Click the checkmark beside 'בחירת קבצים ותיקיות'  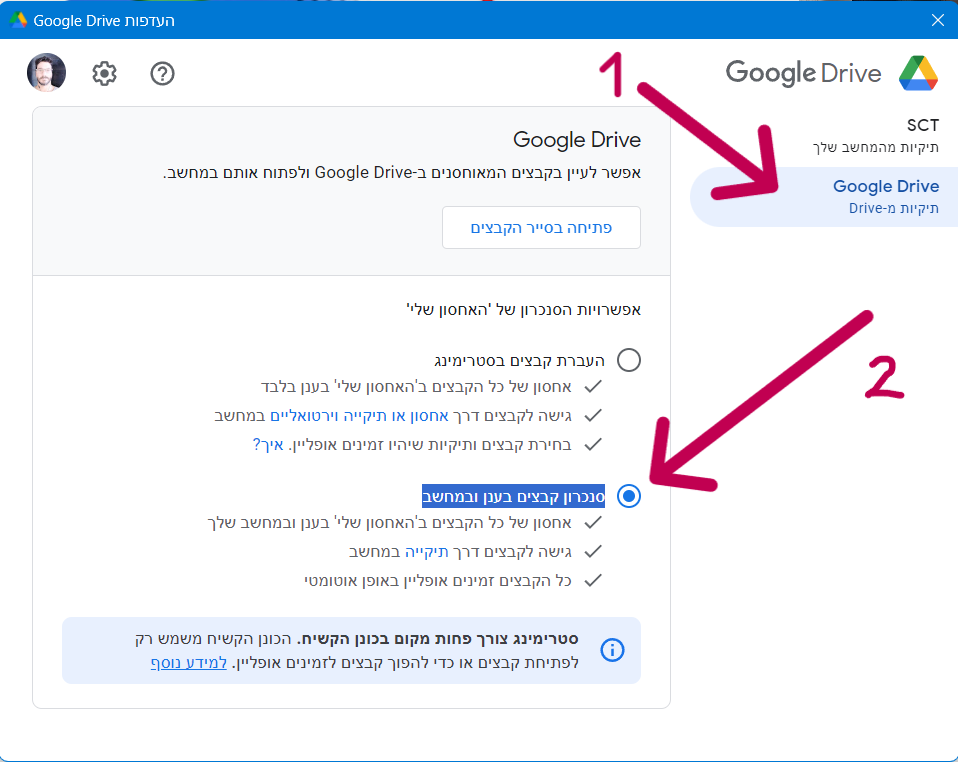tap(593, 444)
